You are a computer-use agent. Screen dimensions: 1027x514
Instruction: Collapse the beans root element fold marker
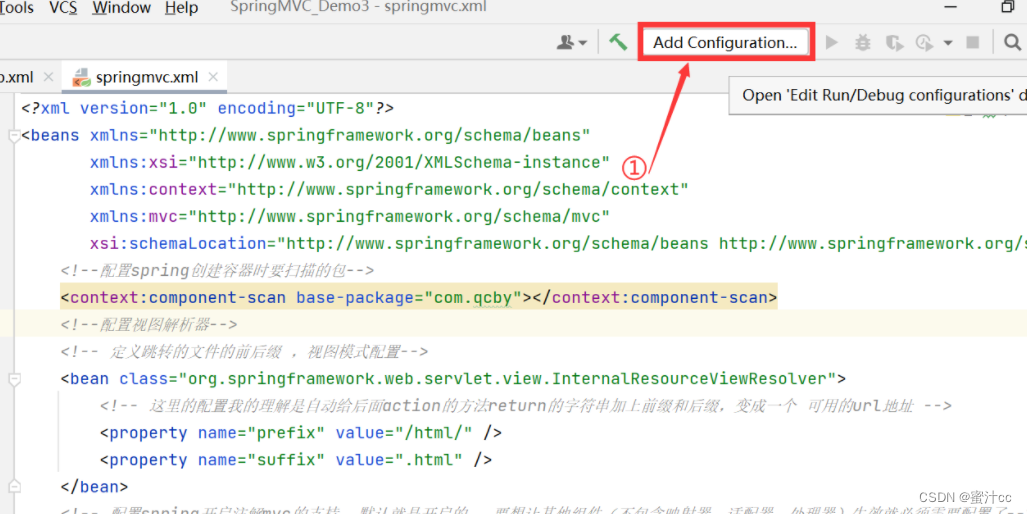14,136
